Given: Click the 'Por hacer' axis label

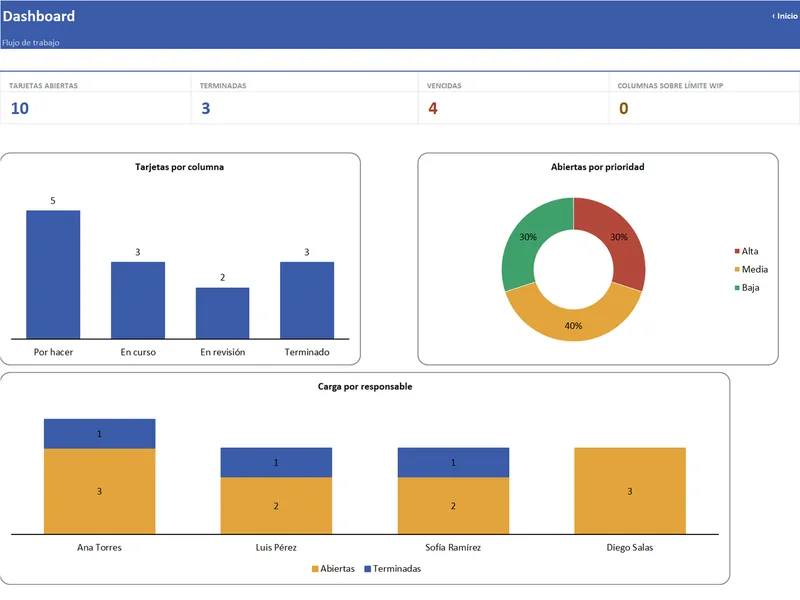Looking at the screenshot, I should click(53, 352).
